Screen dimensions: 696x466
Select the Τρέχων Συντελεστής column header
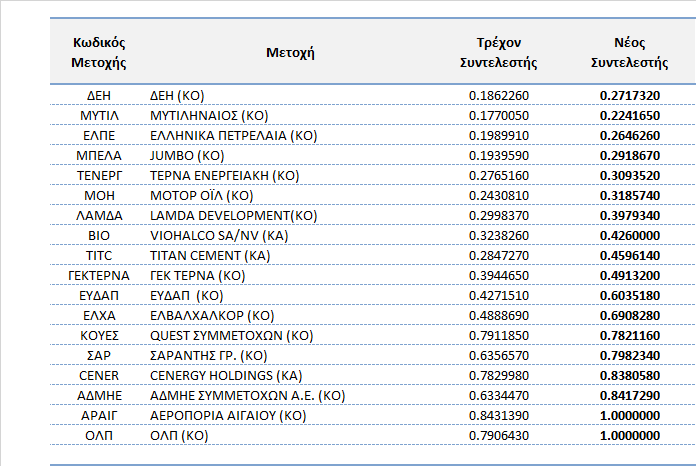tap(498, 52)
